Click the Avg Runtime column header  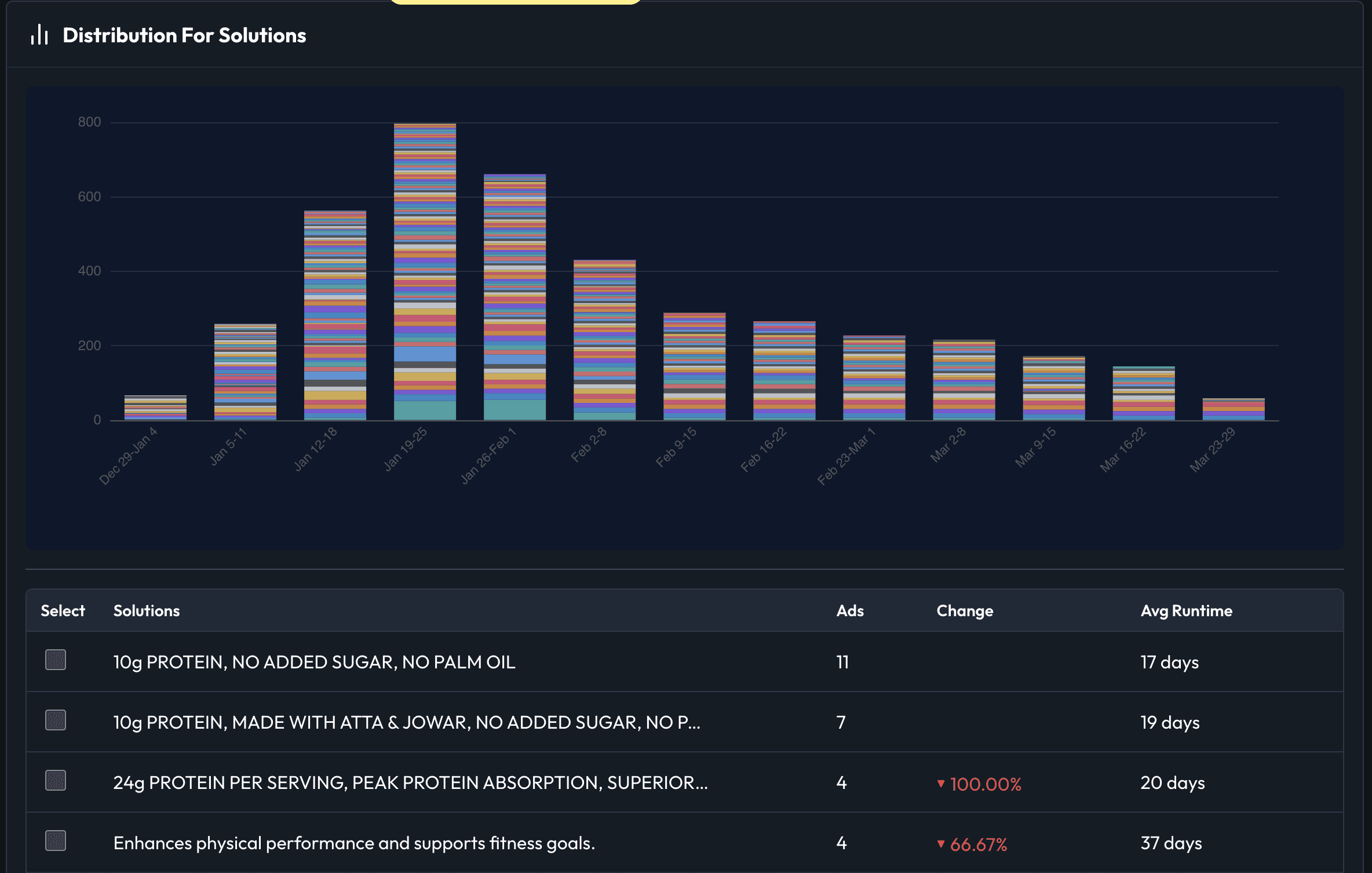pyautogui.click(x=1185, y=611)
